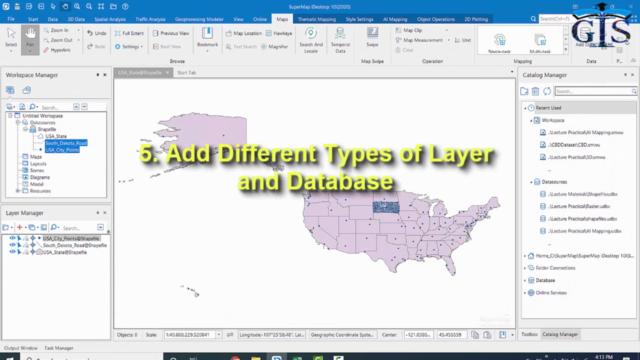
Task: Open the Start Tab document tab
Action: (x=187, y=73)
